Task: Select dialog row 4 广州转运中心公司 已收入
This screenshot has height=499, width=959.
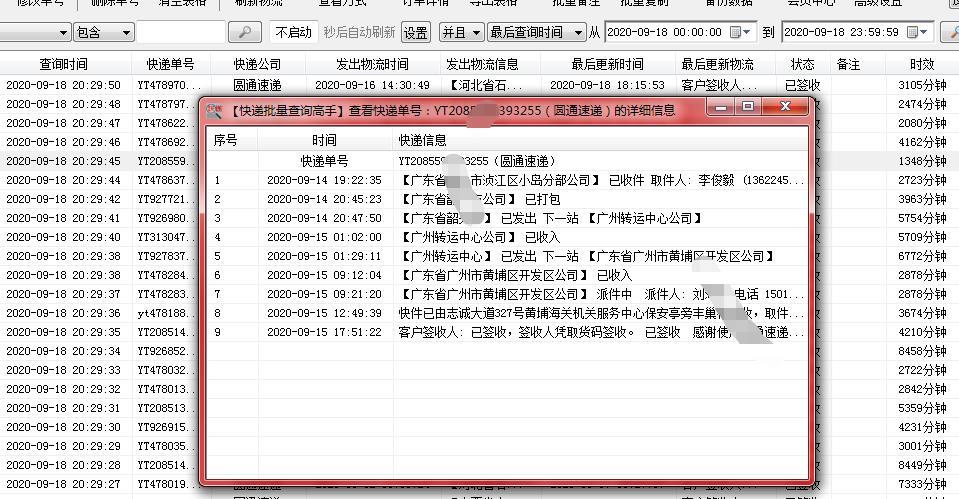Action: (x=507, y=237)
